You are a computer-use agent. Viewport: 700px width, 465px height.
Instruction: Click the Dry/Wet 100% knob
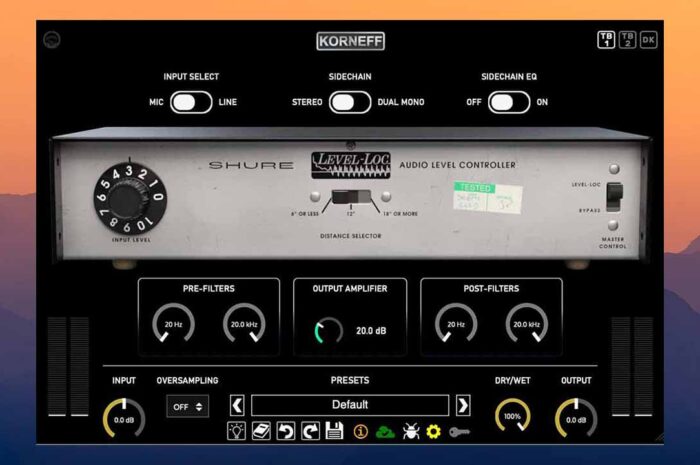(x=512, y=415)
